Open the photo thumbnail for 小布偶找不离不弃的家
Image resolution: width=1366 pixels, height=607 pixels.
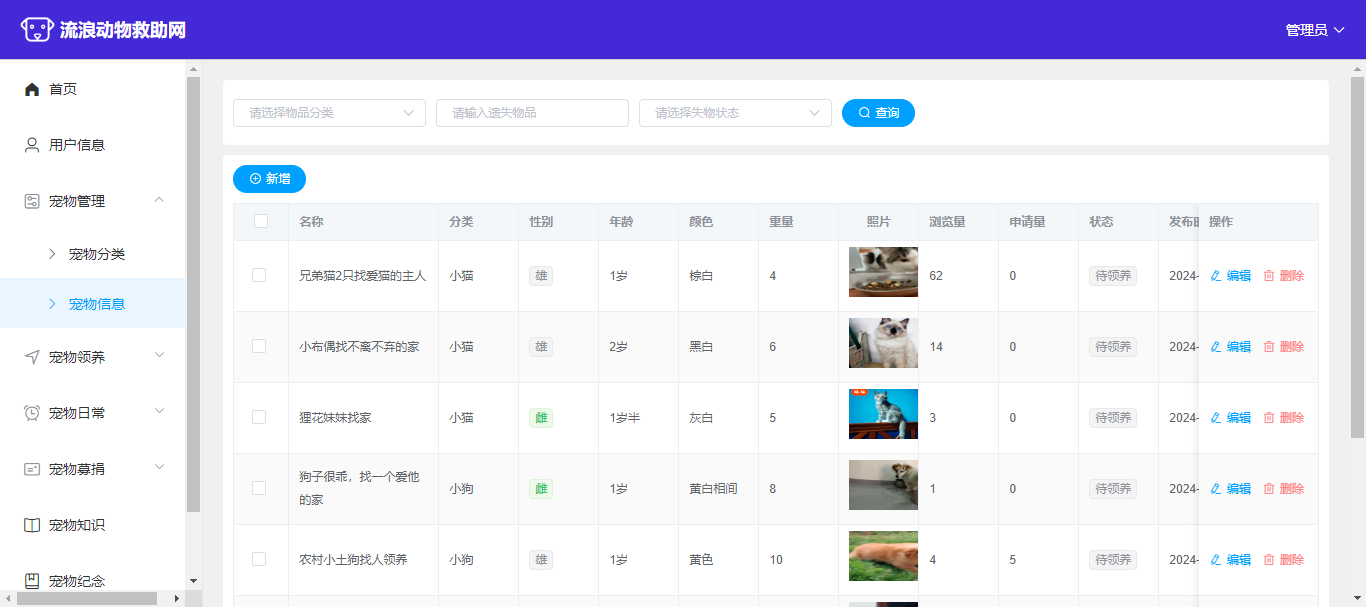click(x=883, y=343)
